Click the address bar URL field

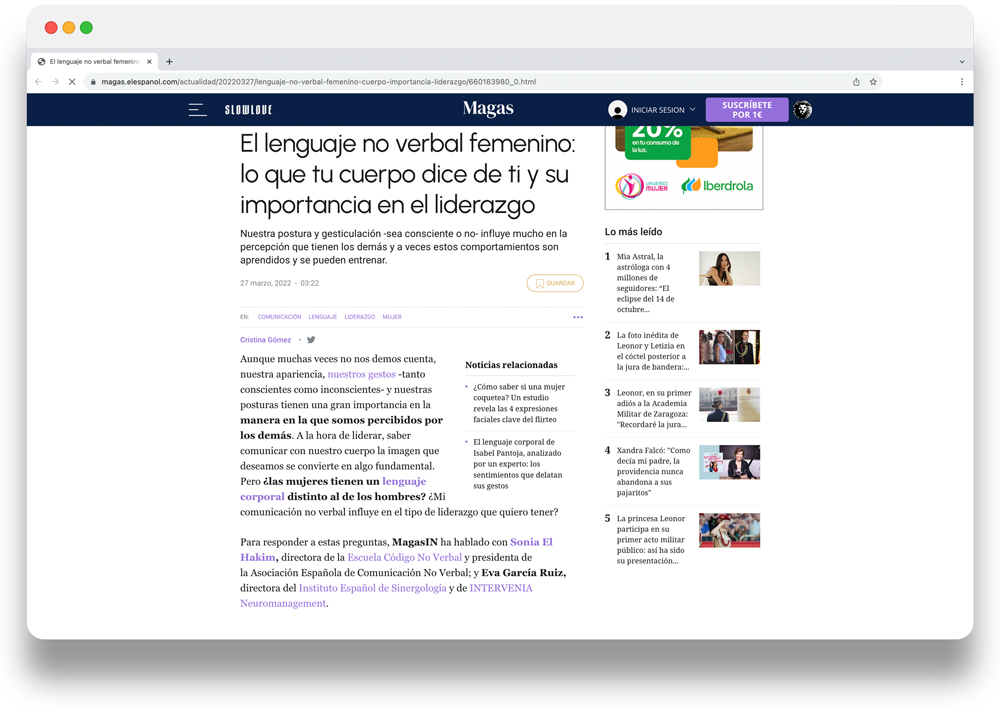(483, 82)
